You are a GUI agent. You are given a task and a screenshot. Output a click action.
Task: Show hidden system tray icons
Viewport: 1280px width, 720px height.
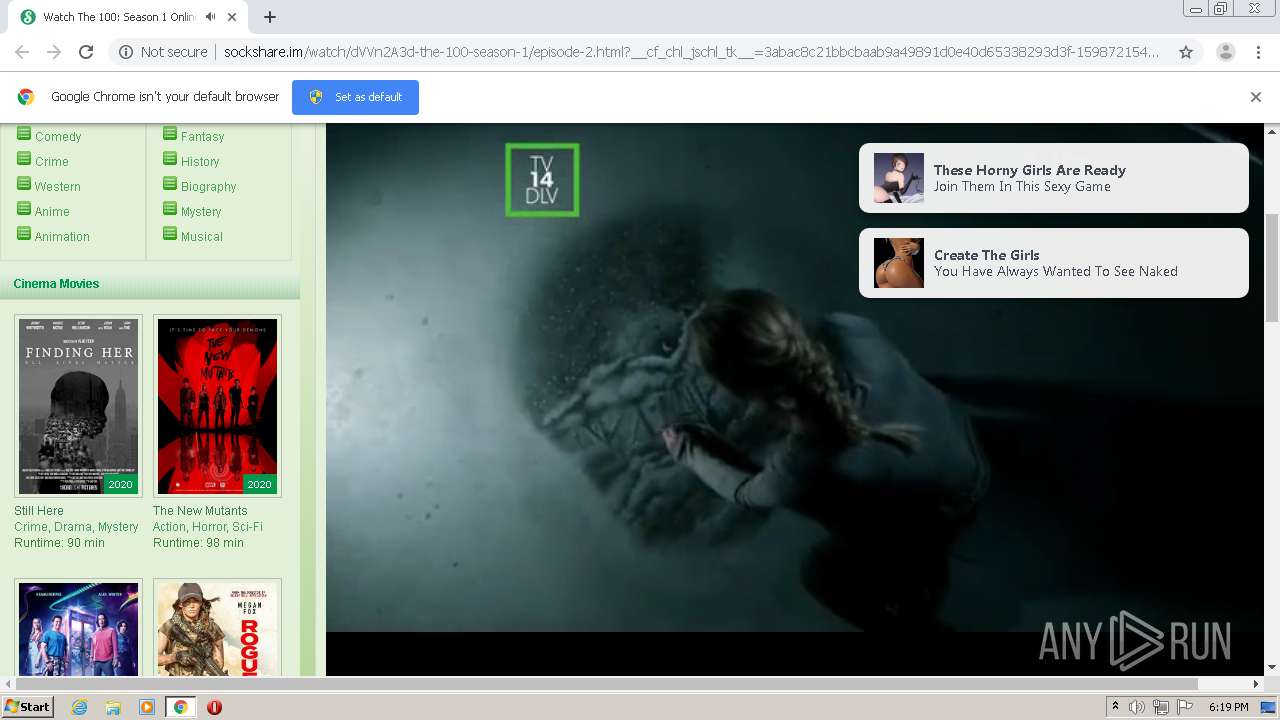point(1115,707)
